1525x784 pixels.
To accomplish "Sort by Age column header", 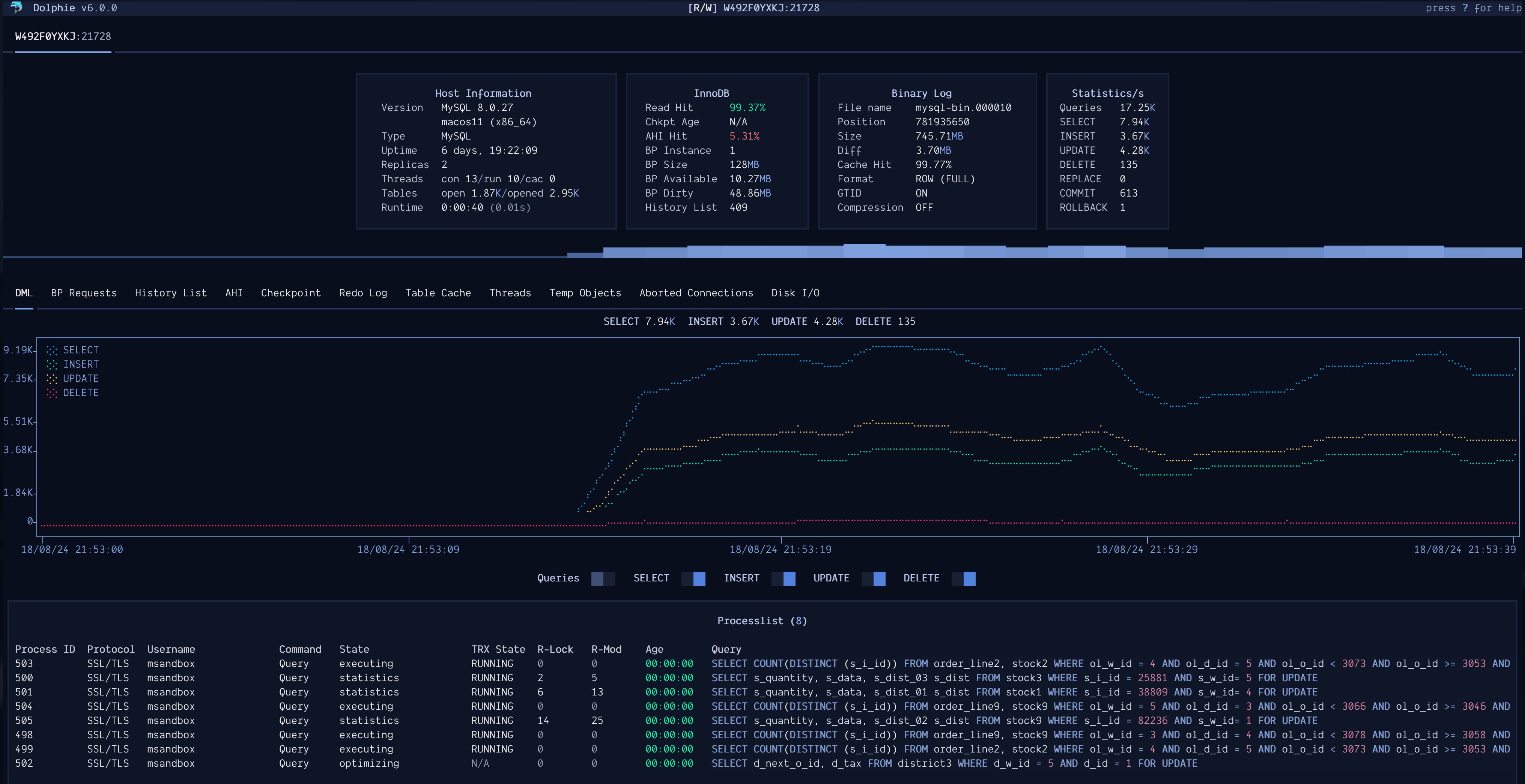I will click(654, 649).
